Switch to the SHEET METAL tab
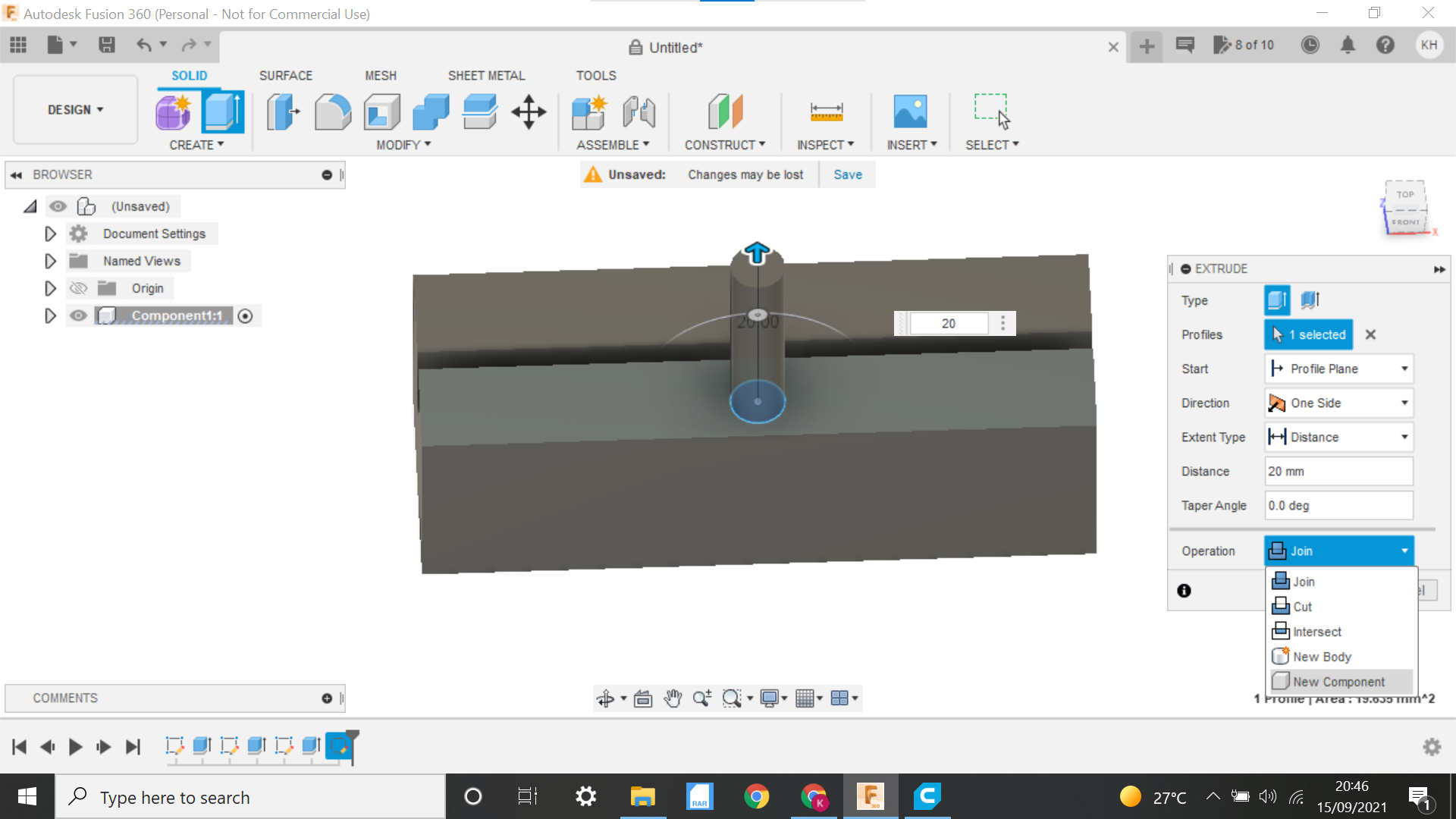This screenshot has height=819, width=1456. (x=486, y=75)
